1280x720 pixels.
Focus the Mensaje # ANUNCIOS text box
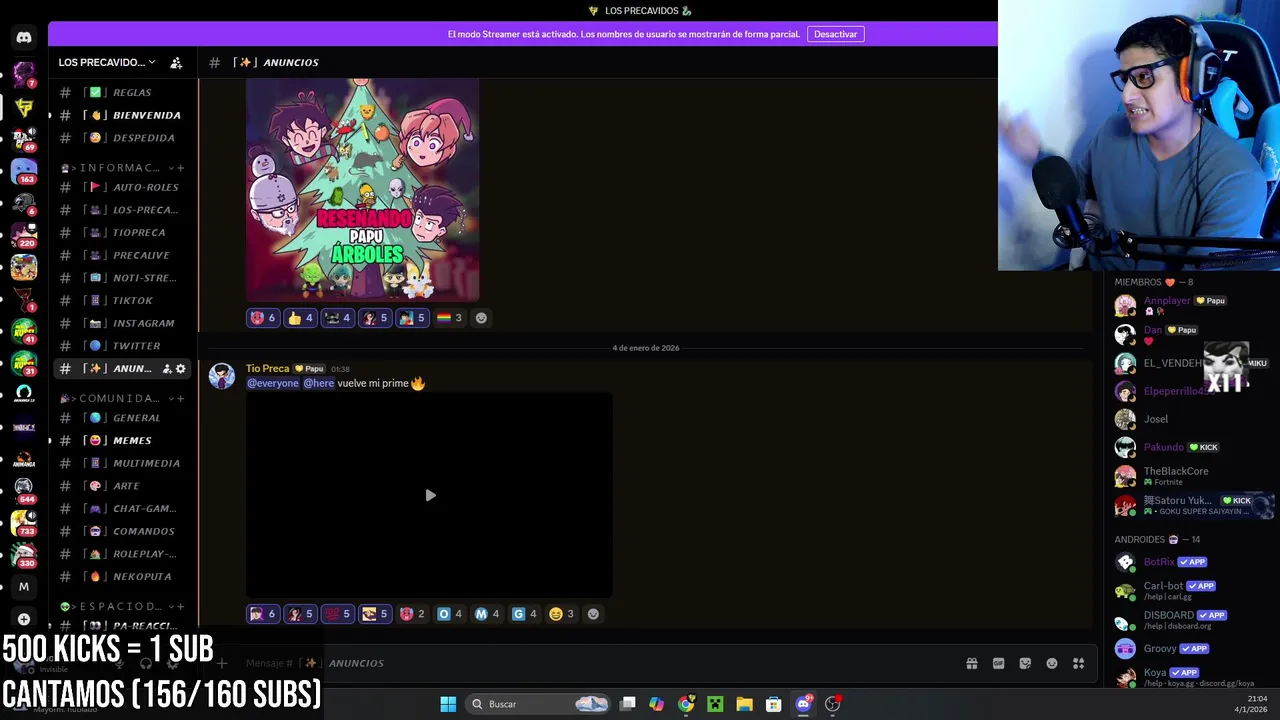[x=600, y=663]
